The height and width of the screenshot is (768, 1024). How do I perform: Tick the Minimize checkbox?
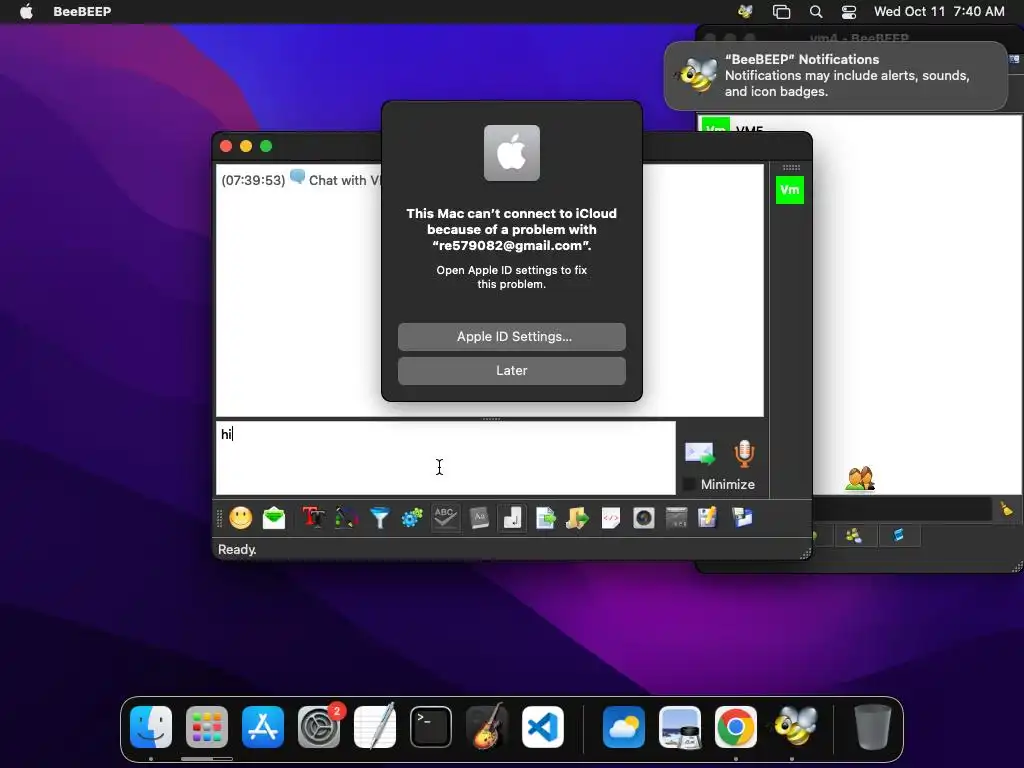point(688,485)
